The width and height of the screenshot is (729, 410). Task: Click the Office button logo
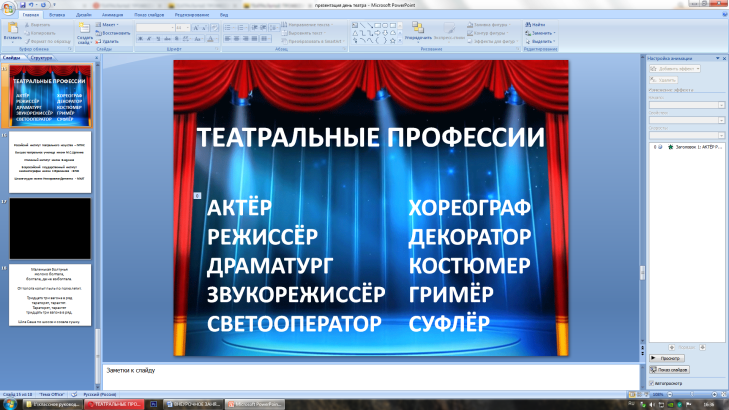coord(10,8)
